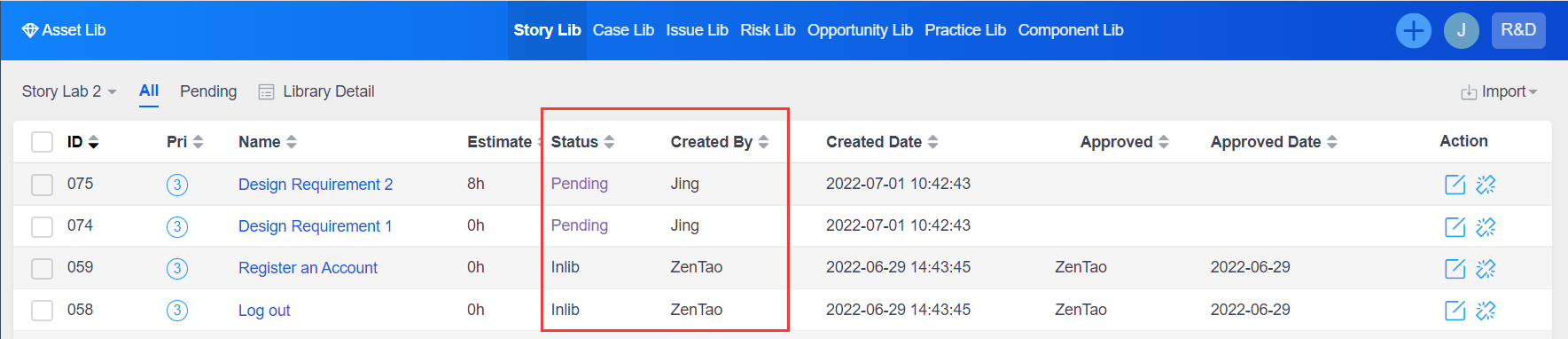Check the select-all header checkbox
1568x339 pixels.
(42, 142)
